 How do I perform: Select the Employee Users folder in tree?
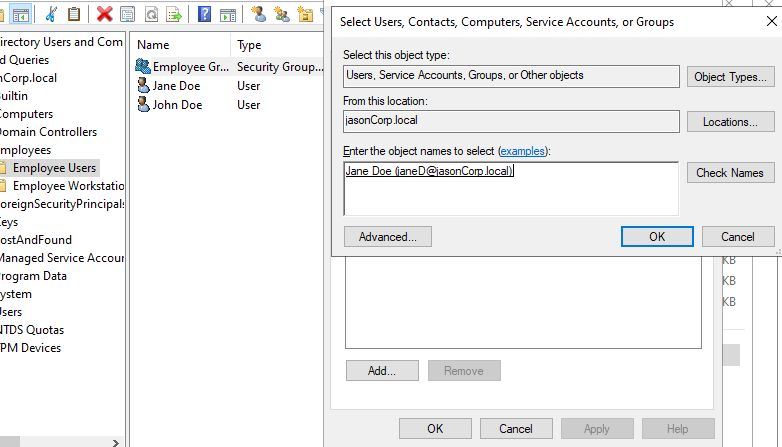coord(54,168)
